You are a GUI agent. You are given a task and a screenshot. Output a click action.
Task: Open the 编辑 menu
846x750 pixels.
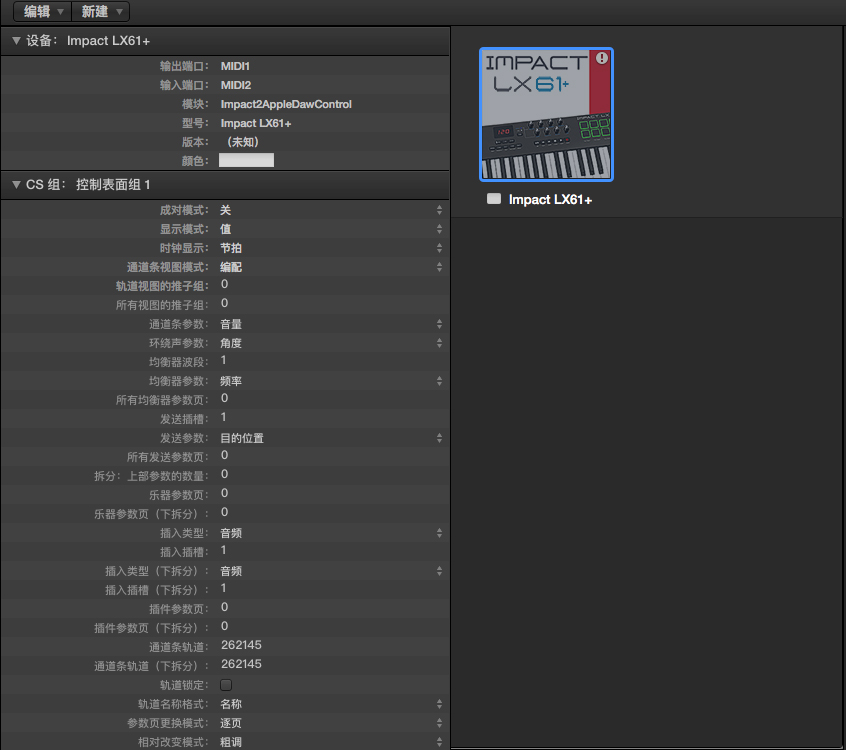44,11
